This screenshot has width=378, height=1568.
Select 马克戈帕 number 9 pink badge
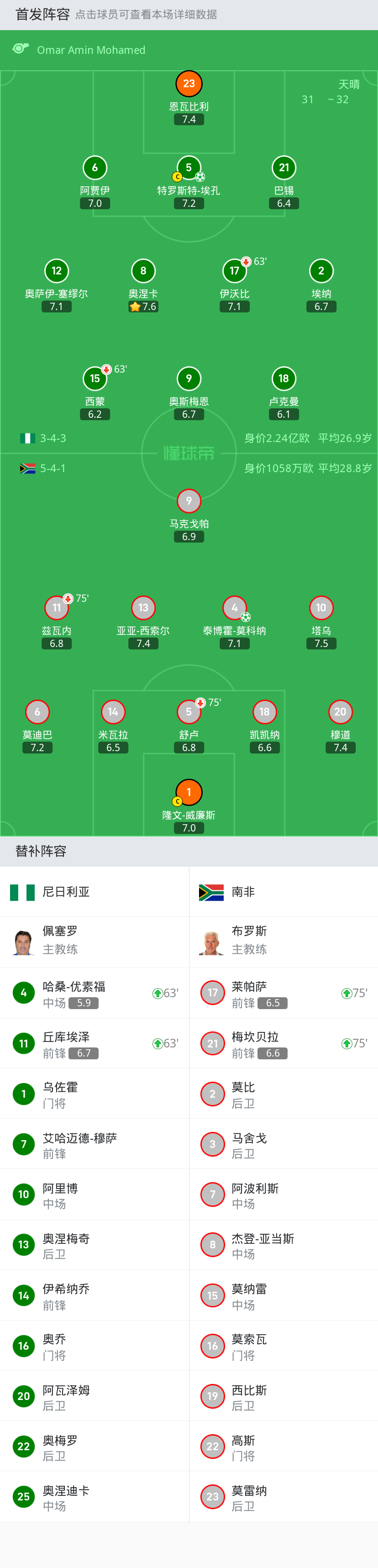click(189, 501)
